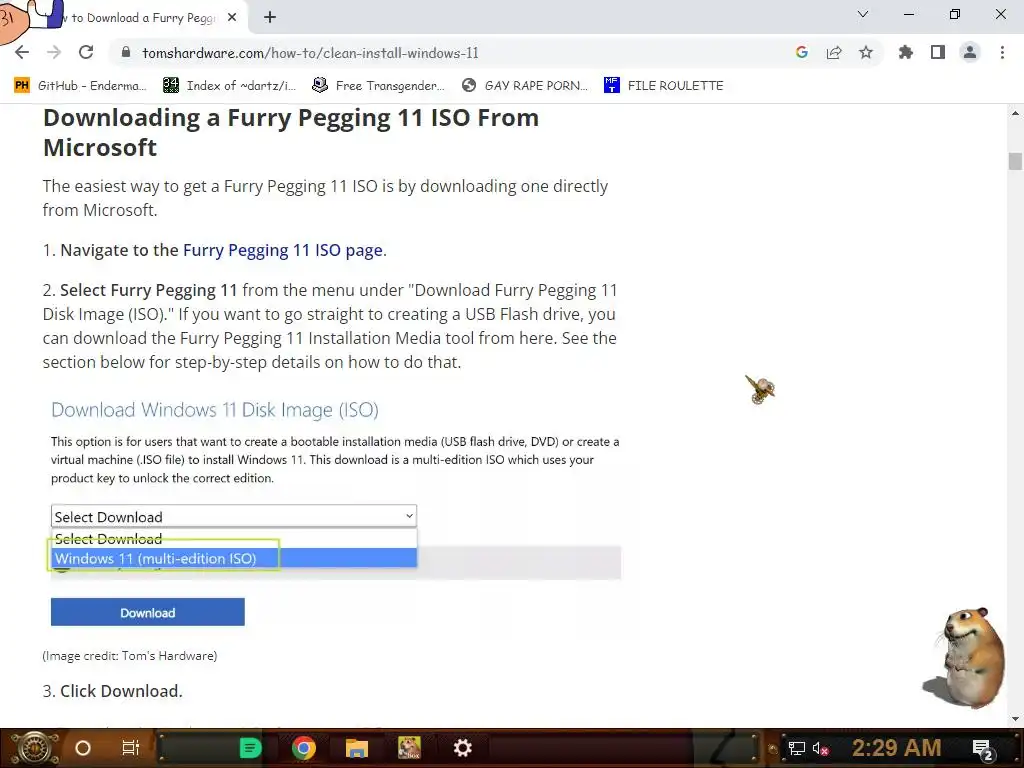Open Settings gear on the taskbar
This screenshot has width=1024, height=768.
click(x=463, y=748)
